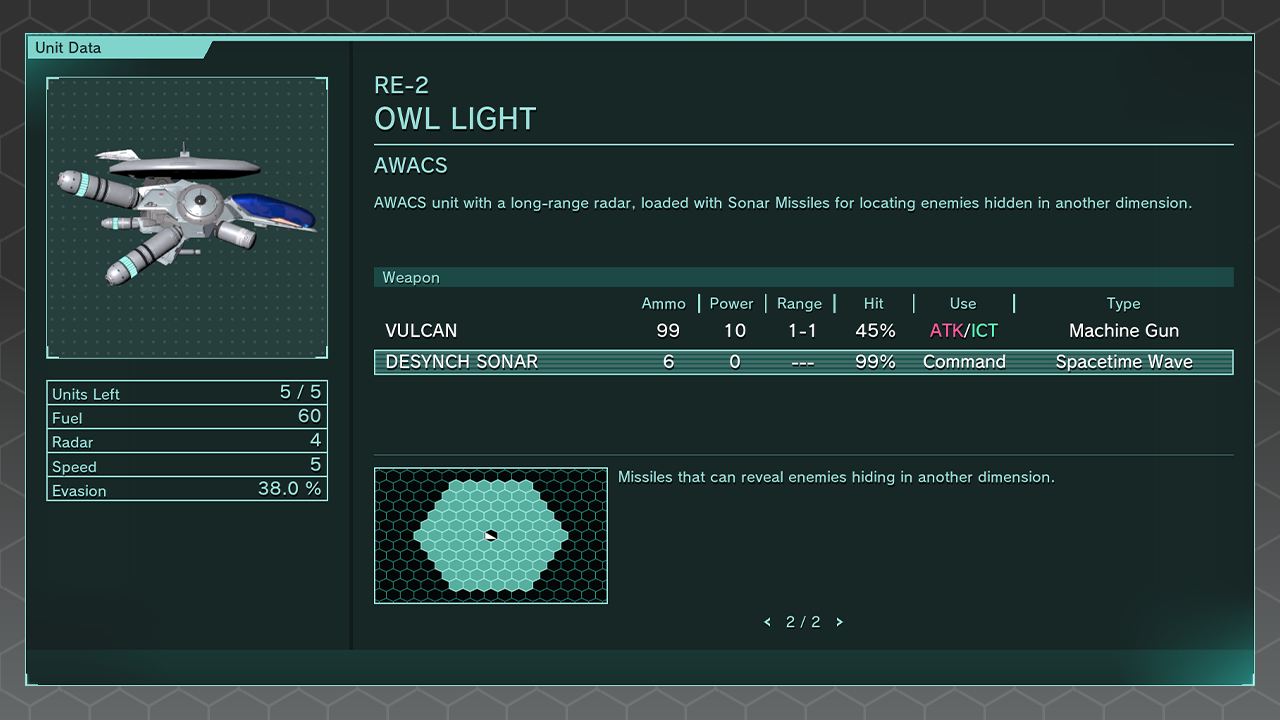
Task: Click the ATK/ICT use label
Action: tap(964, 331)
